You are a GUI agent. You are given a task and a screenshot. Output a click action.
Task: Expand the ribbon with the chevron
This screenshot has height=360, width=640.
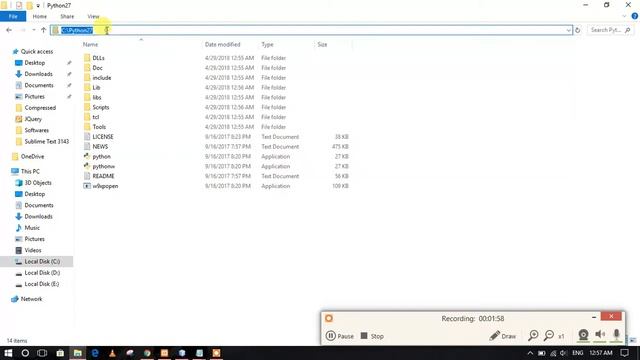[x=624, y=16]
